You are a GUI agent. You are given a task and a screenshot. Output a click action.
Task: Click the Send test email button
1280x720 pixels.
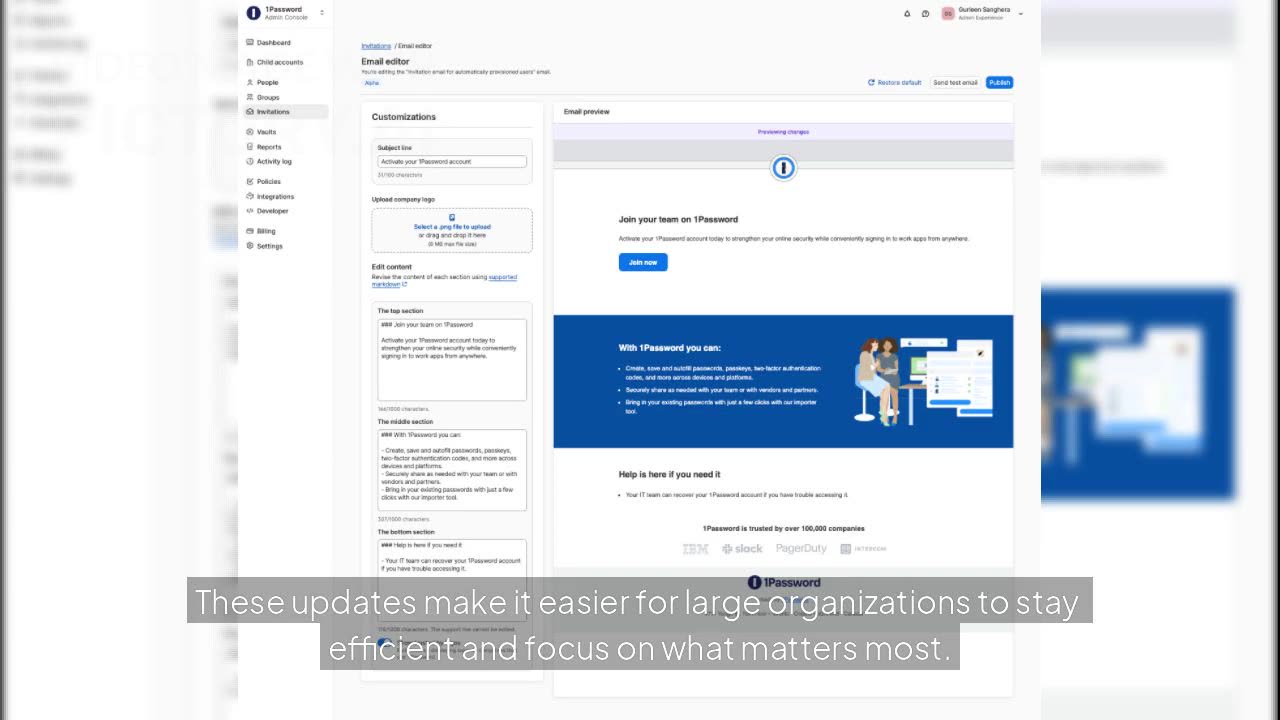955,82
